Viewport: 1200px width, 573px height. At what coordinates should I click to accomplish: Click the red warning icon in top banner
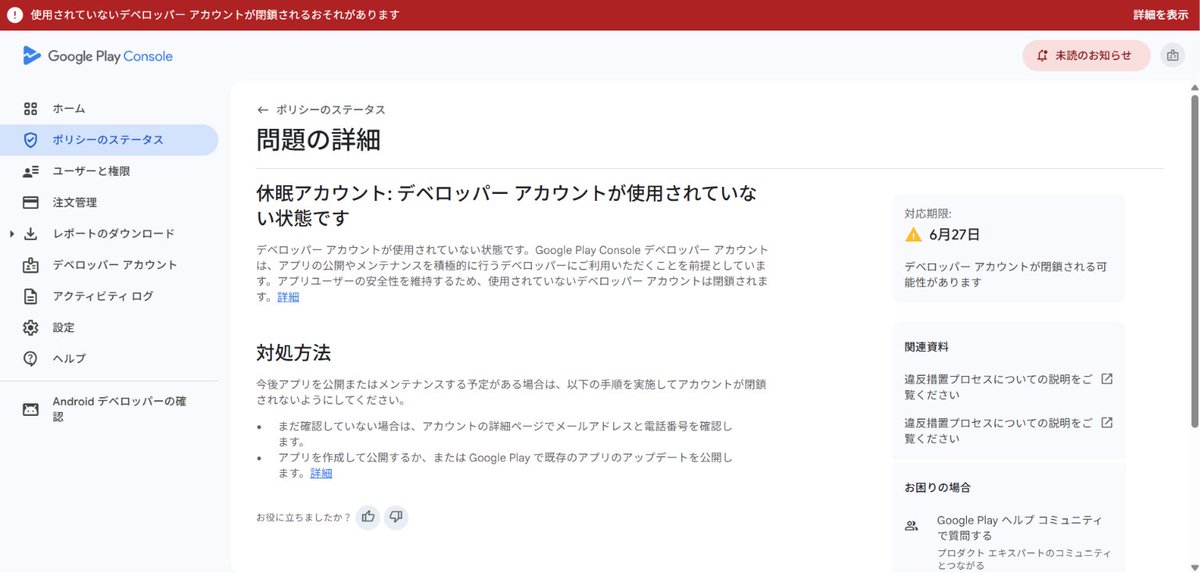[x=15, y=15]
